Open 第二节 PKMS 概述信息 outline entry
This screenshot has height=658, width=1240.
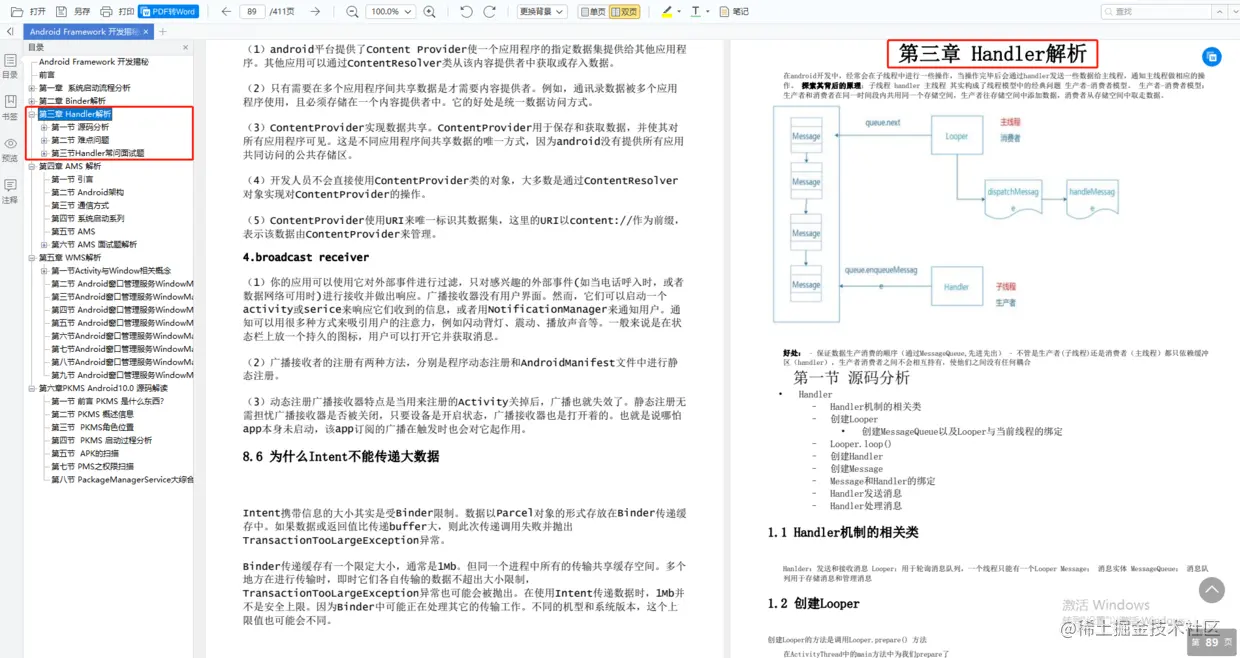pyautogui.click(x=92, y=414)
